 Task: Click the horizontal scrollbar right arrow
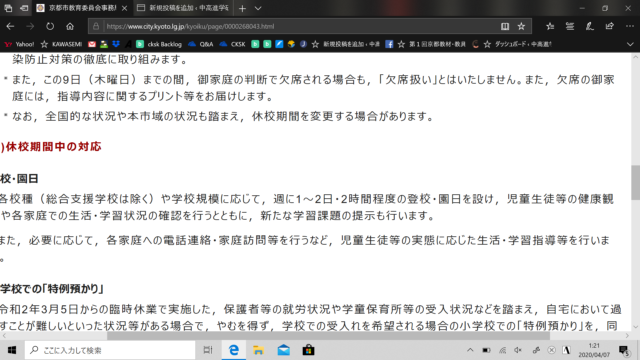pyautogui.click(x=627, y=336)
